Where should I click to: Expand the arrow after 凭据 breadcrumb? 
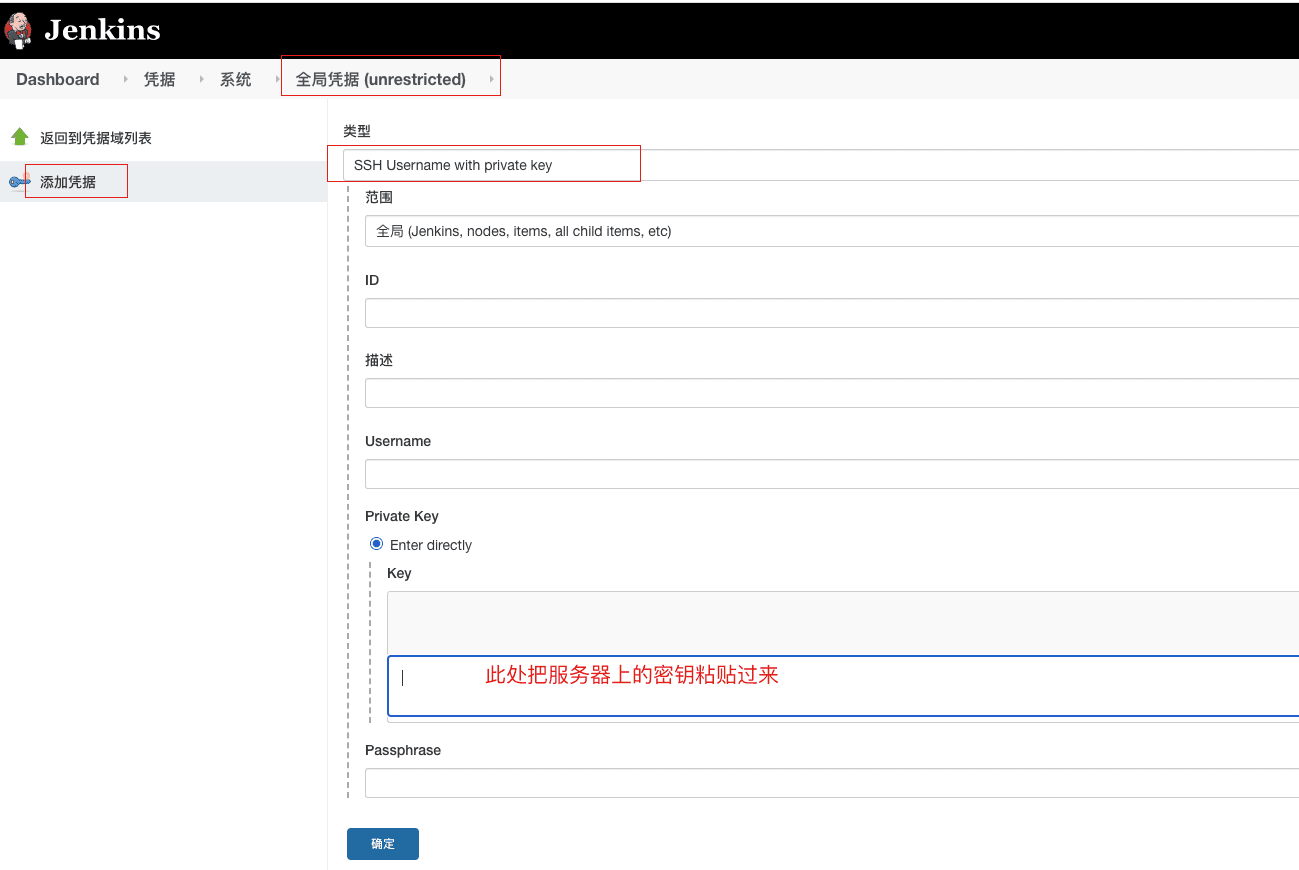click(201, 79)
